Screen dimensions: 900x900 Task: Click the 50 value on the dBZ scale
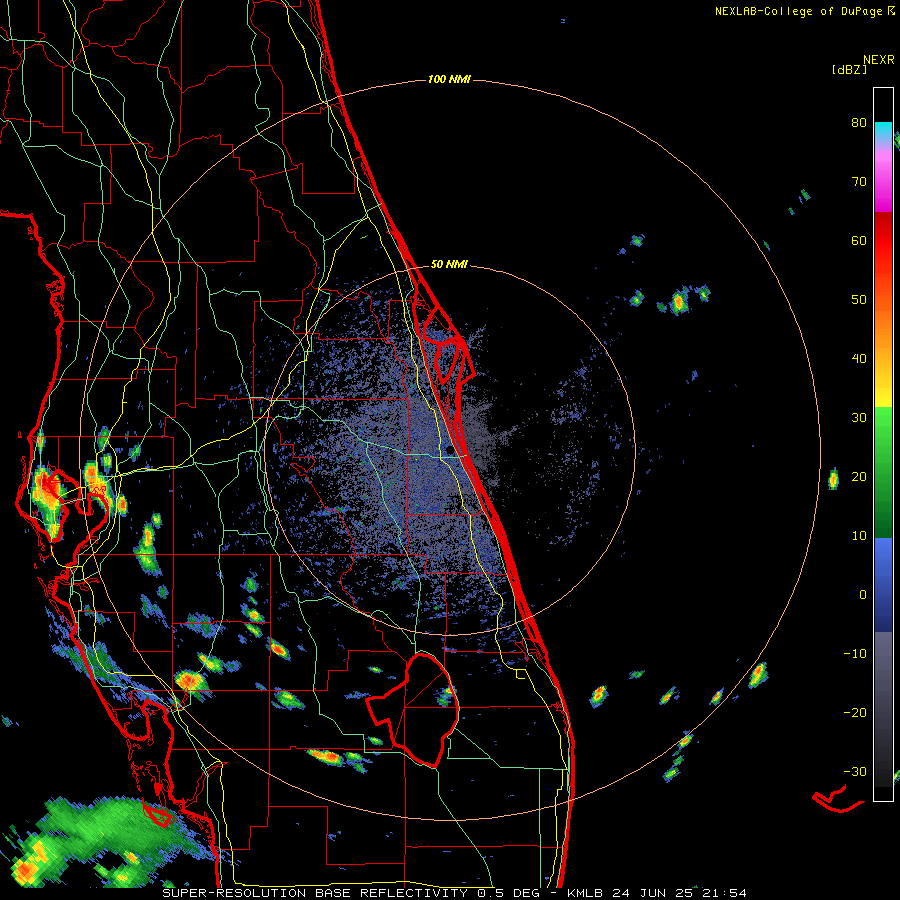coord(859,300)
